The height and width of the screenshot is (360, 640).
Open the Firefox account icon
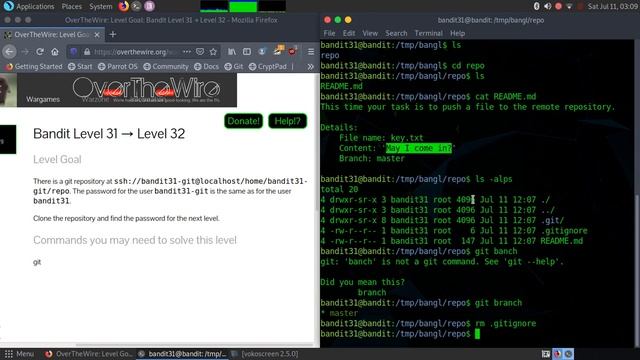[262, 52]
